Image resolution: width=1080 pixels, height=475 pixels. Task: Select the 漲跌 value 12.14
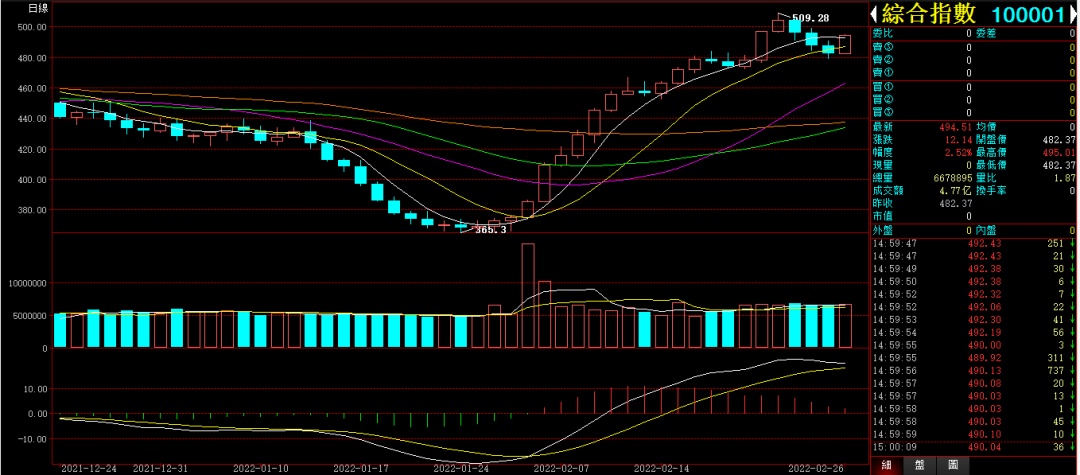tap(958, 140)
